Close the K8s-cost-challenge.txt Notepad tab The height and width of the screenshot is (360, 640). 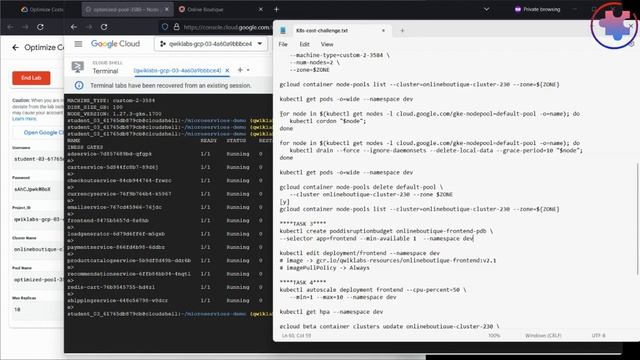pos(383,31)
